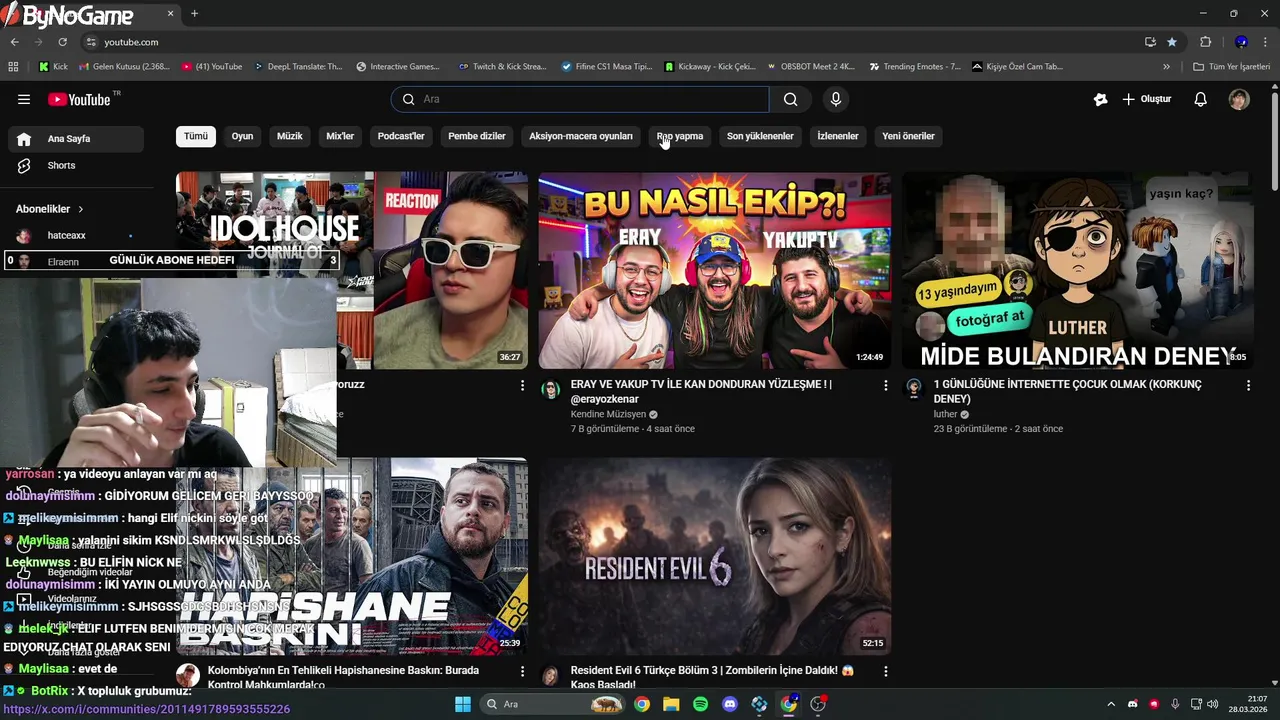Select the Rap yapma chip
1280x720 pixels.
point(680,136)
